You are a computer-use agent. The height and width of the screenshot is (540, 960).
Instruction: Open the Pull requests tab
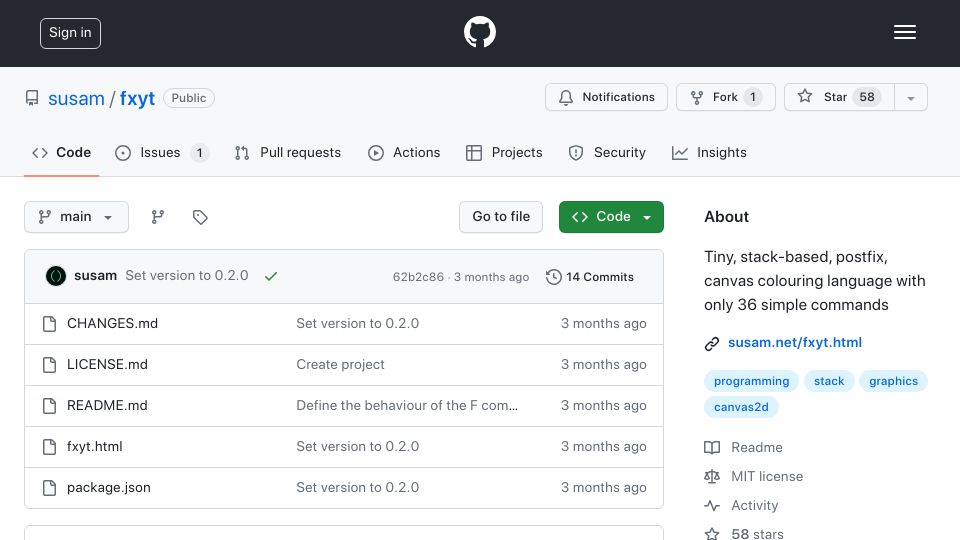[288, 152]
